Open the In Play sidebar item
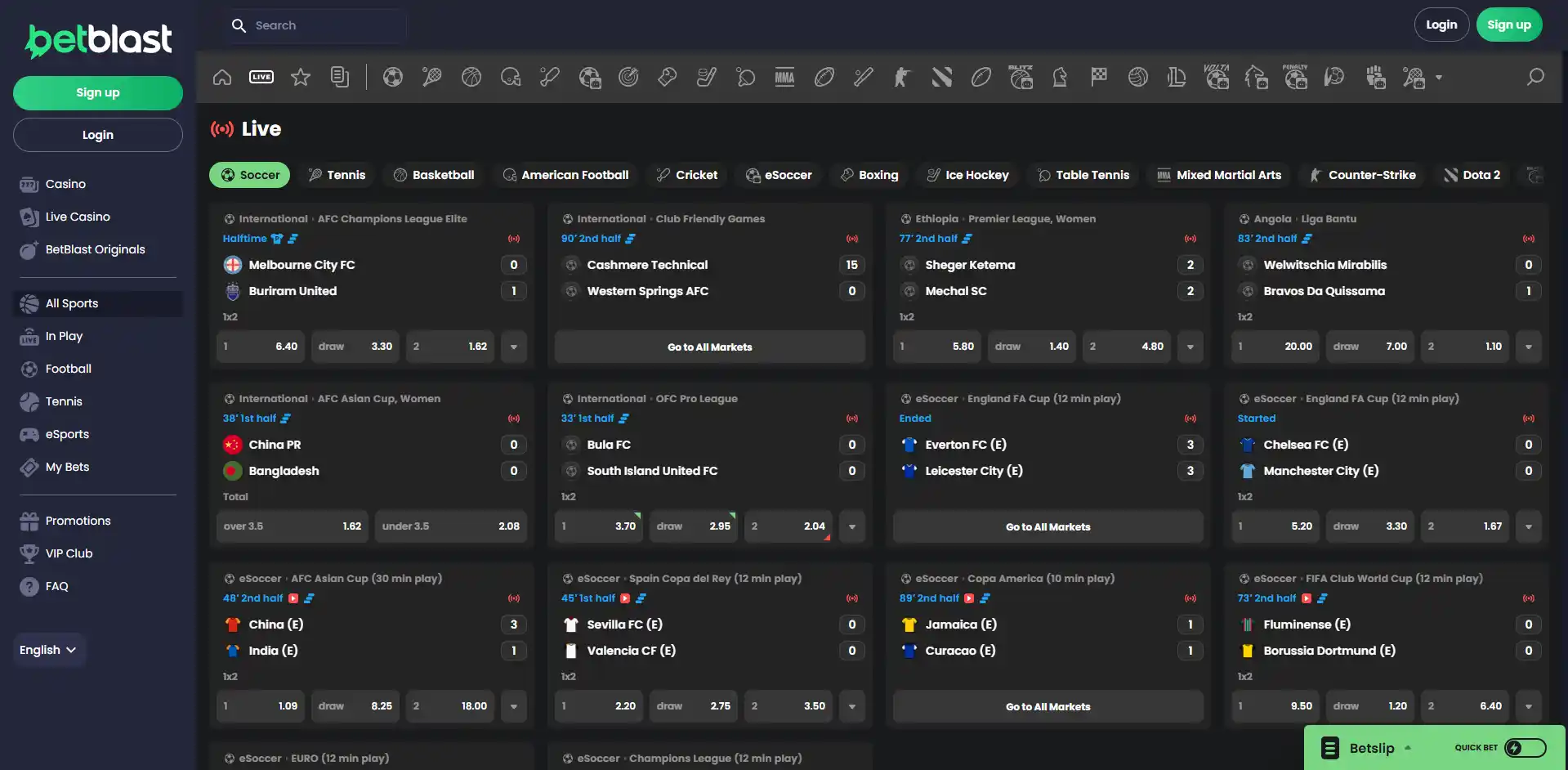Image resolution: width=1568 pixels, height=770 pixels. coord(64,336)
